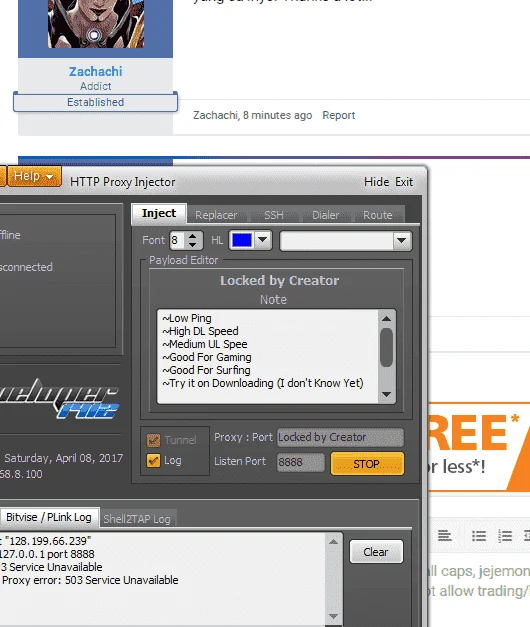The image size is (530, 627).
Task: Toggle the Tunnel checkbox
Action: pos(153,440)
